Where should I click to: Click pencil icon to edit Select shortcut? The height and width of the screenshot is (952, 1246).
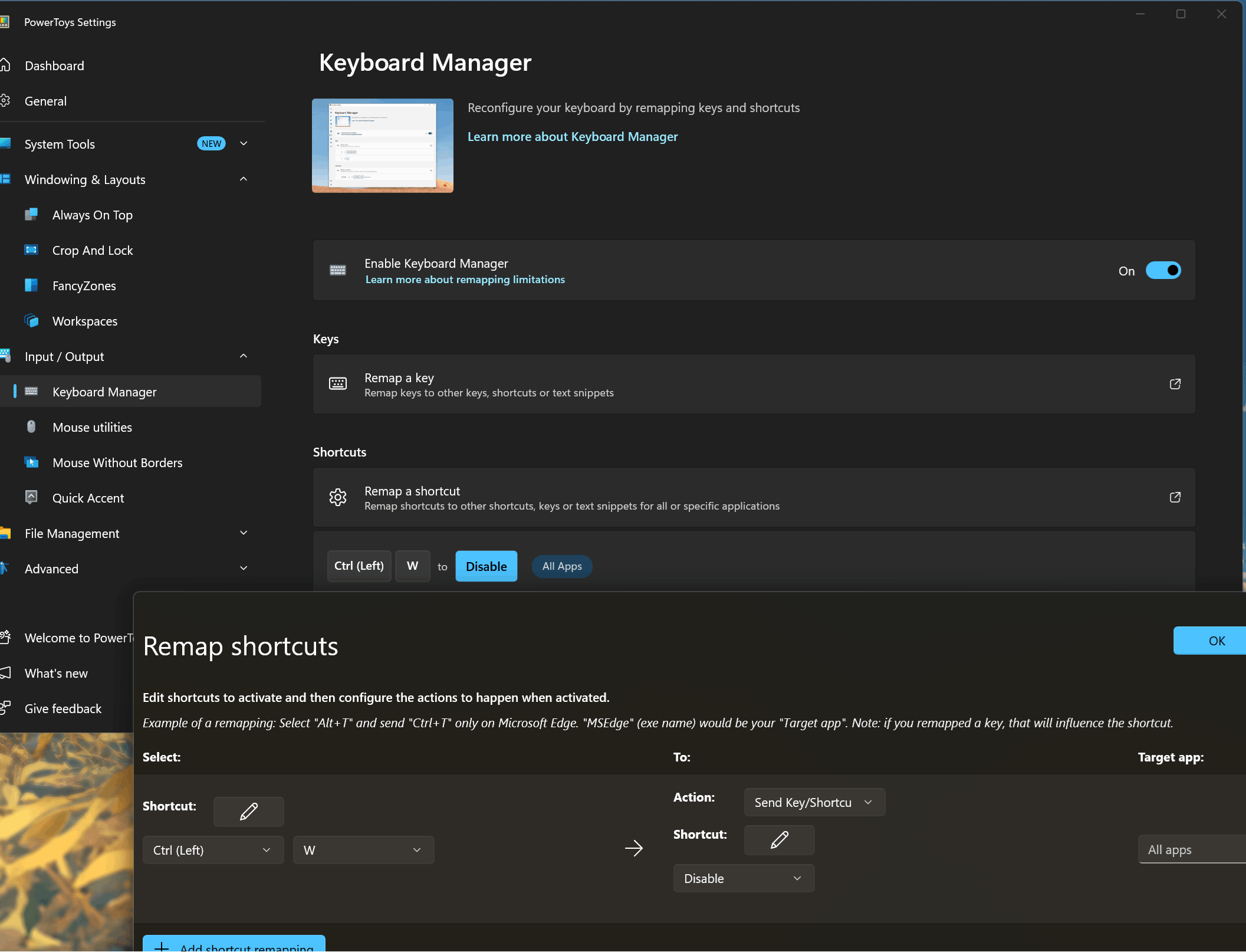[248, 812]
